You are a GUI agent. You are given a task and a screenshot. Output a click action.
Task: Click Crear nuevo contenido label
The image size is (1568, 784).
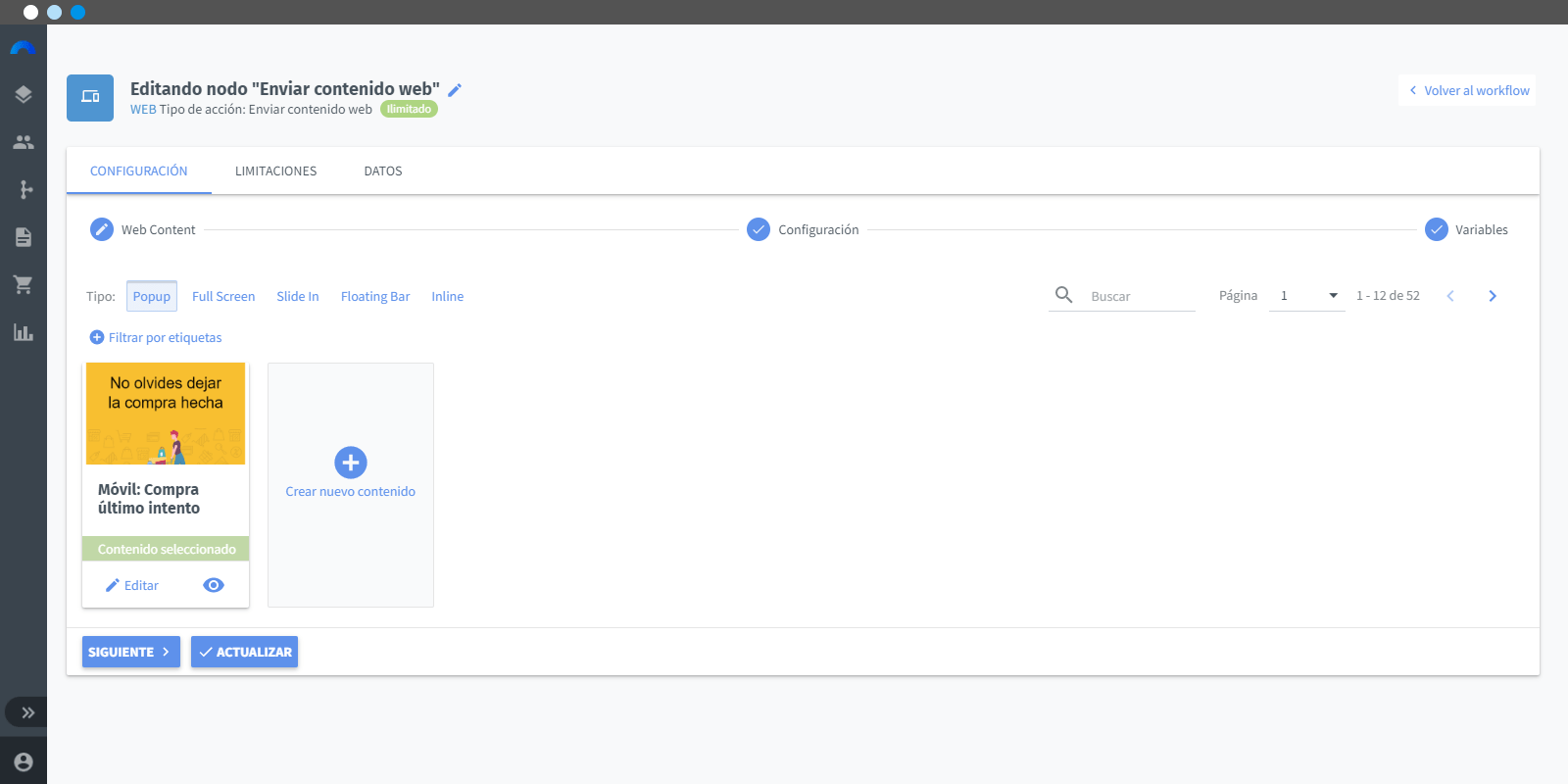pyautogui.click(x=351, y=492)
